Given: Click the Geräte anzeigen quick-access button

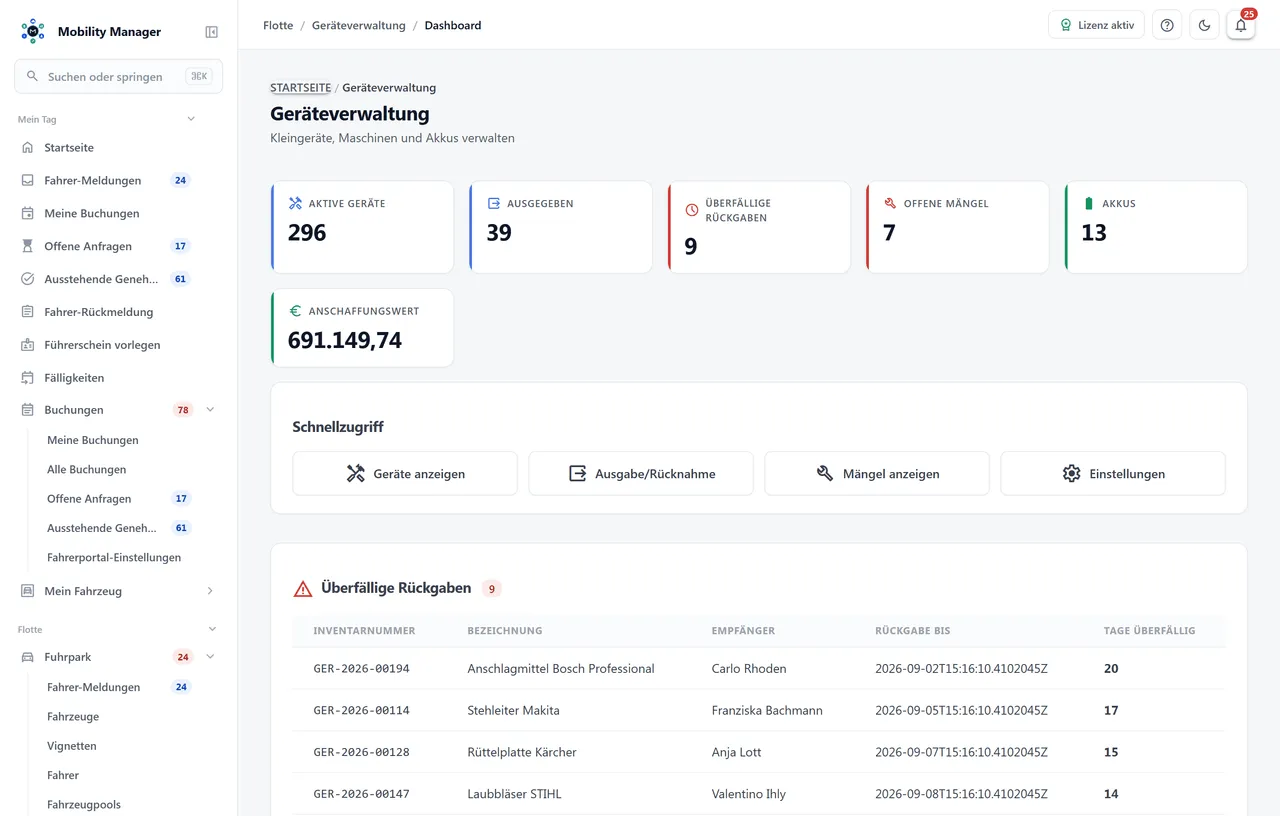Looking at the screenshot, I should [405, 474].
